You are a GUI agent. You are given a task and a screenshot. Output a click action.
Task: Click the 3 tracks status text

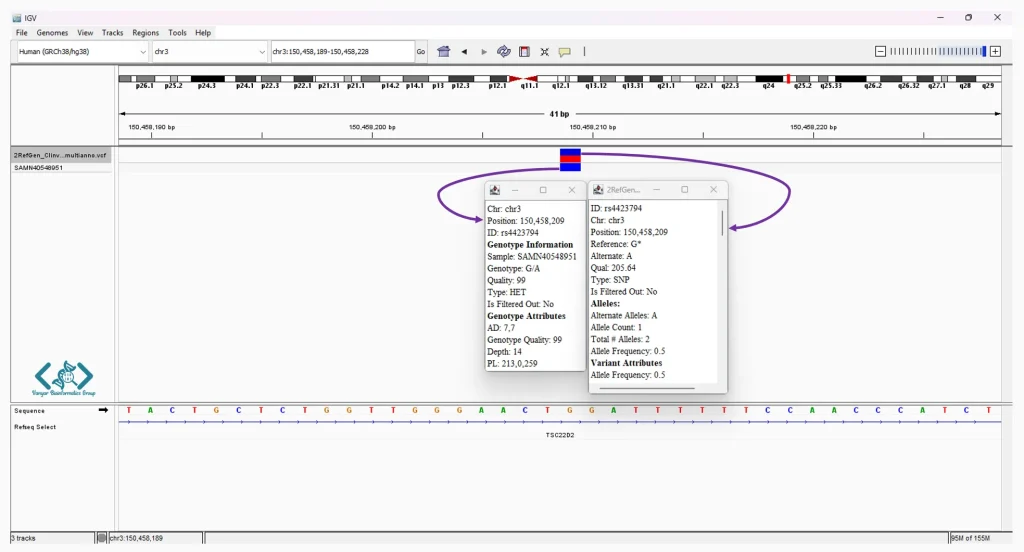[24, 538]
